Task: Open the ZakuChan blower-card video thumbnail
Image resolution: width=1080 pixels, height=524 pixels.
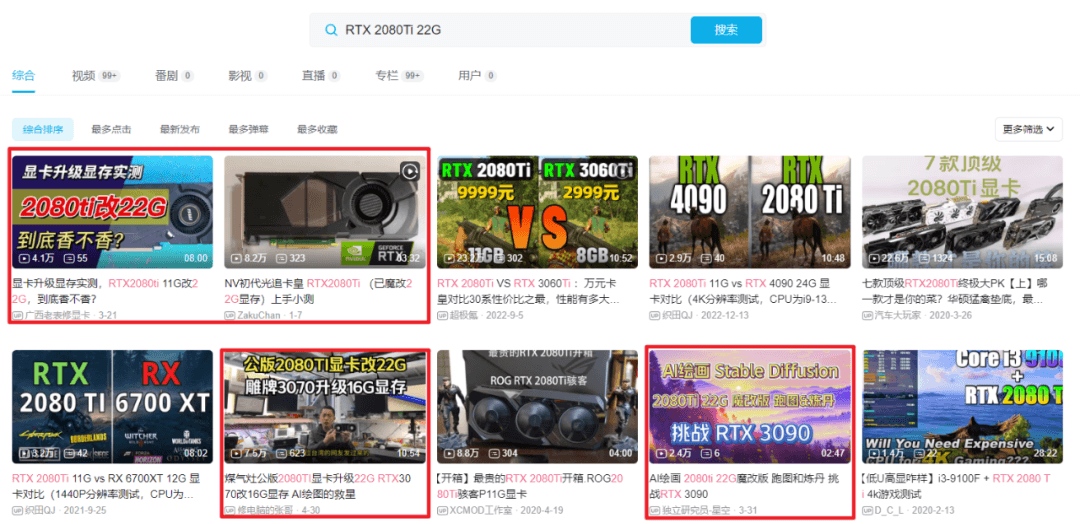Action: coord(325,212)
